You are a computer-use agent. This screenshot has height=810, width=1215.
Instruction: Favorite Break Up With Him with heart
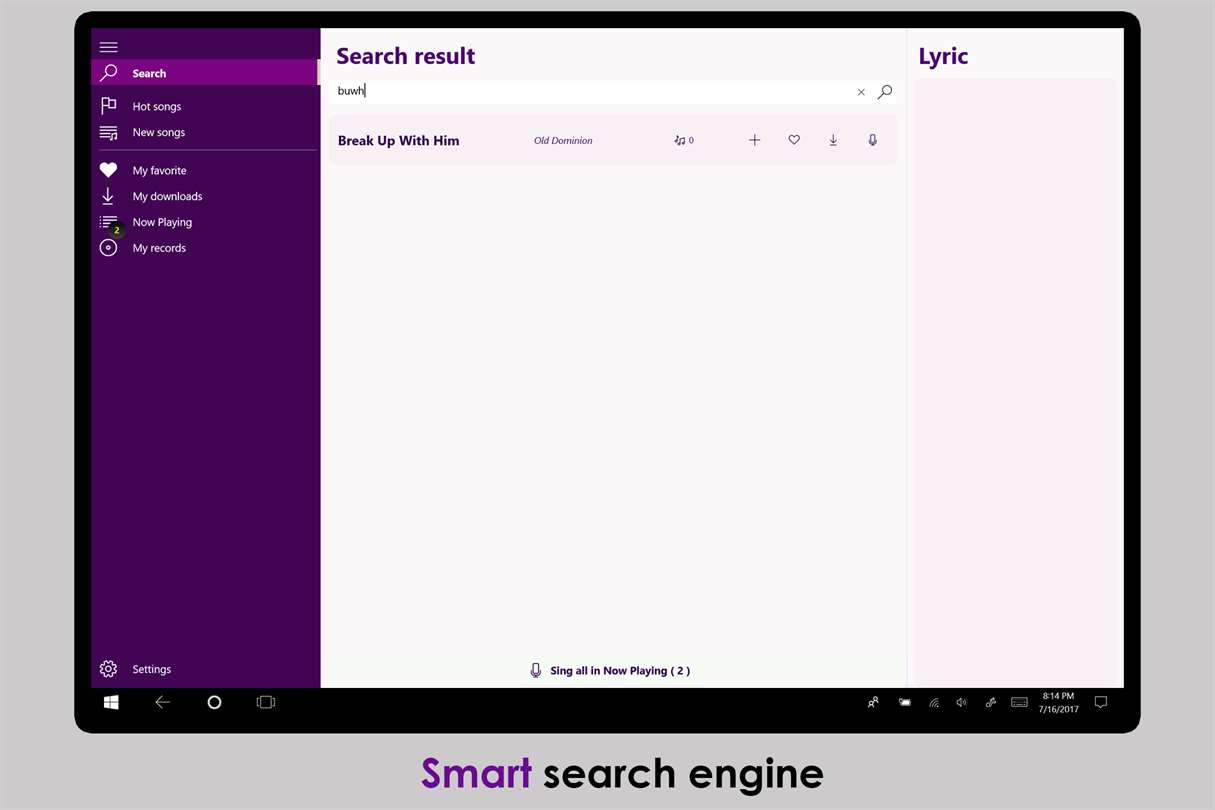(794, 140)
